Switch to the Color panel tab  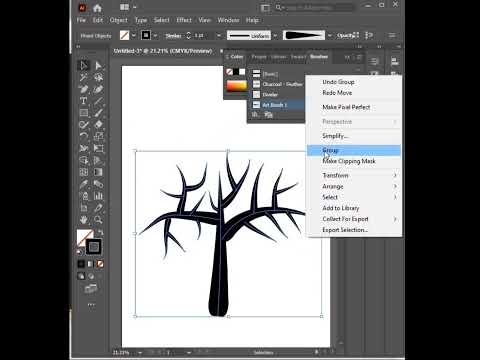tap(237, 57)
